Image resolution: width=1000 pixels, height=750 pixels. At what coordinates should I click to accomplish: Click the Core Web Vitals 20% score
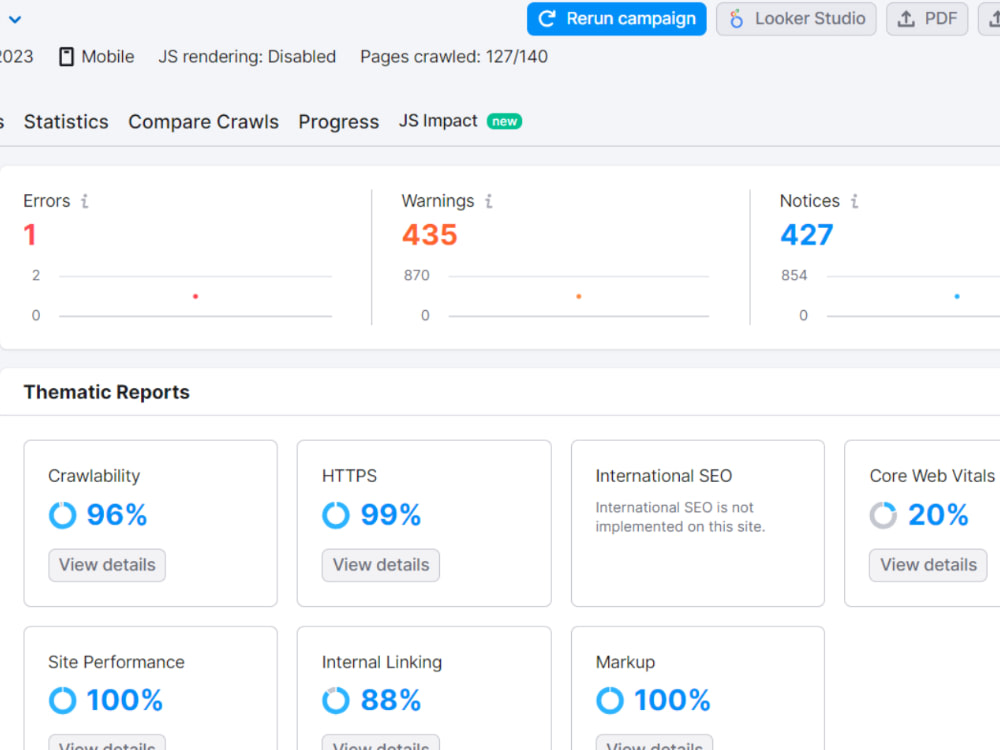[x=938, y=515]
